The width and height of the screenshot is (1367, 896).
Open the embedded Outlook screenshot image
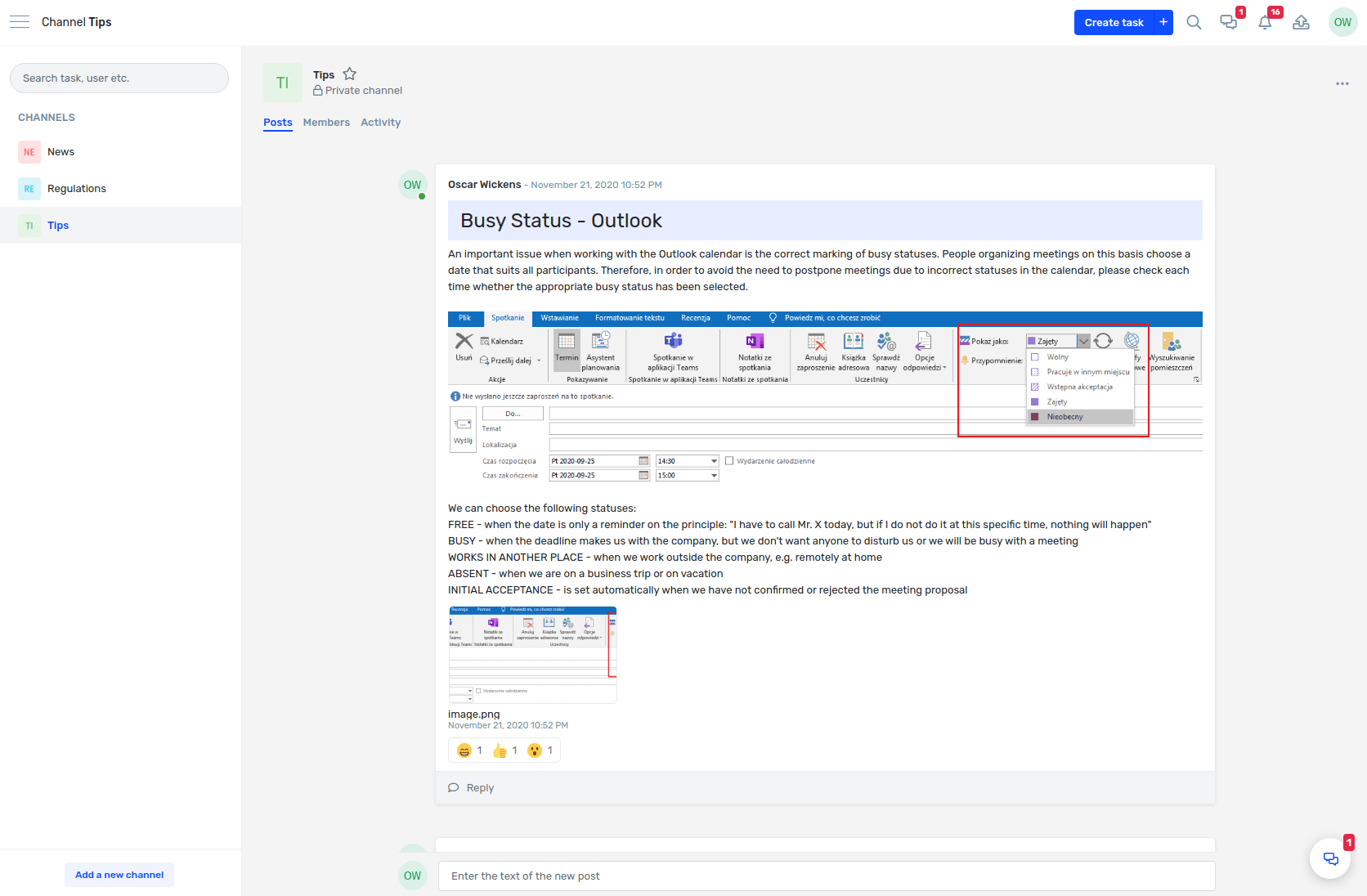(825, 396)
